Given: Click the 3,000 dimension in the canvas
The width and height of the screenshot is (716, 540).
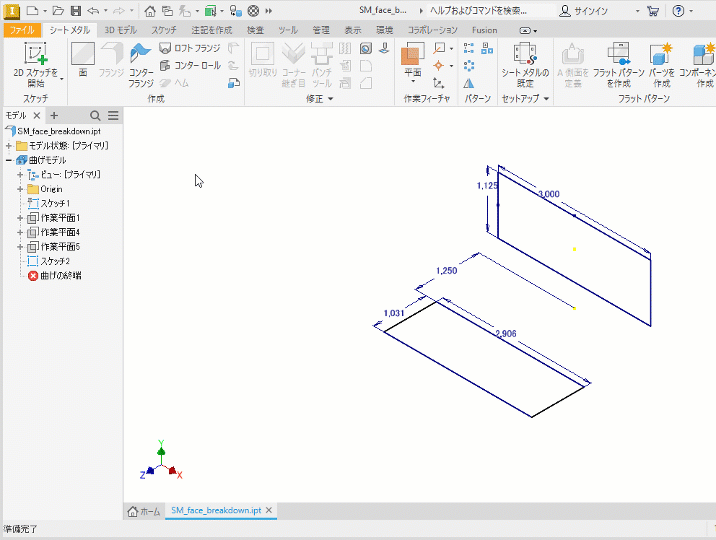Looking at the screenshot, I should 549,194.
